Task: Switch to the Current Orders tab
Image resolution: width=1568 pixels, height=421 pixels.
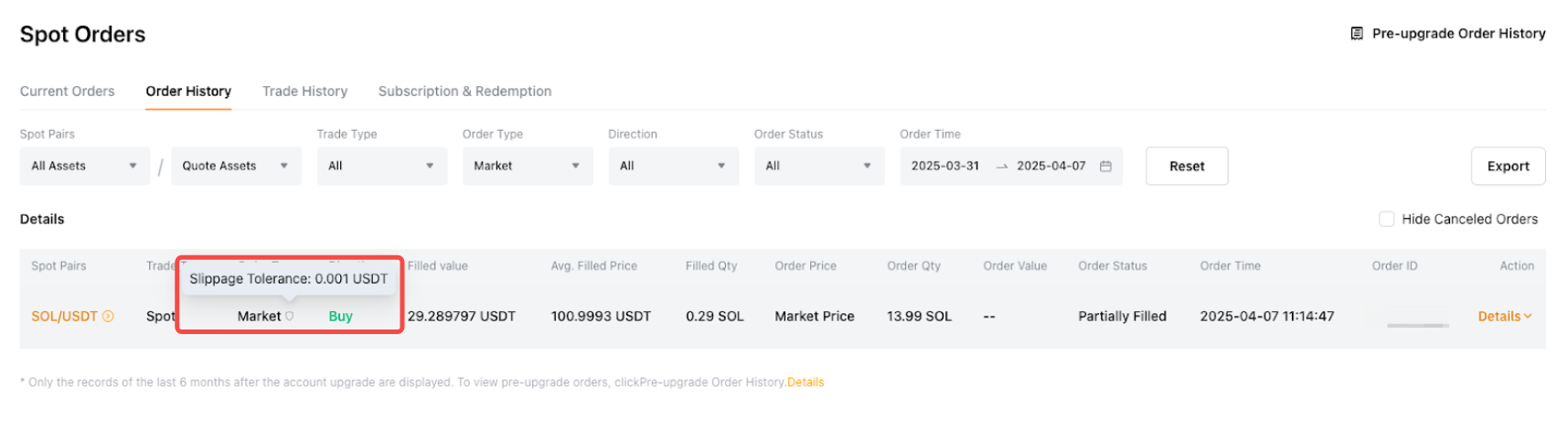Action: pos(68,92)
